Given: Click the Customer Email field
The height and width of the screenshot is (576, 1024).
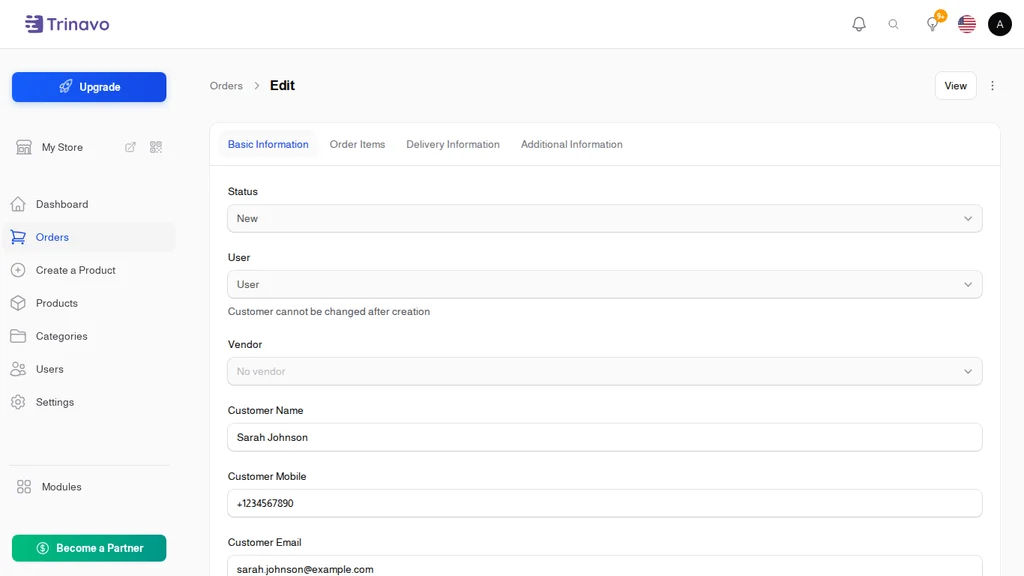Looking at the screenshot, I should pos(605,566).
